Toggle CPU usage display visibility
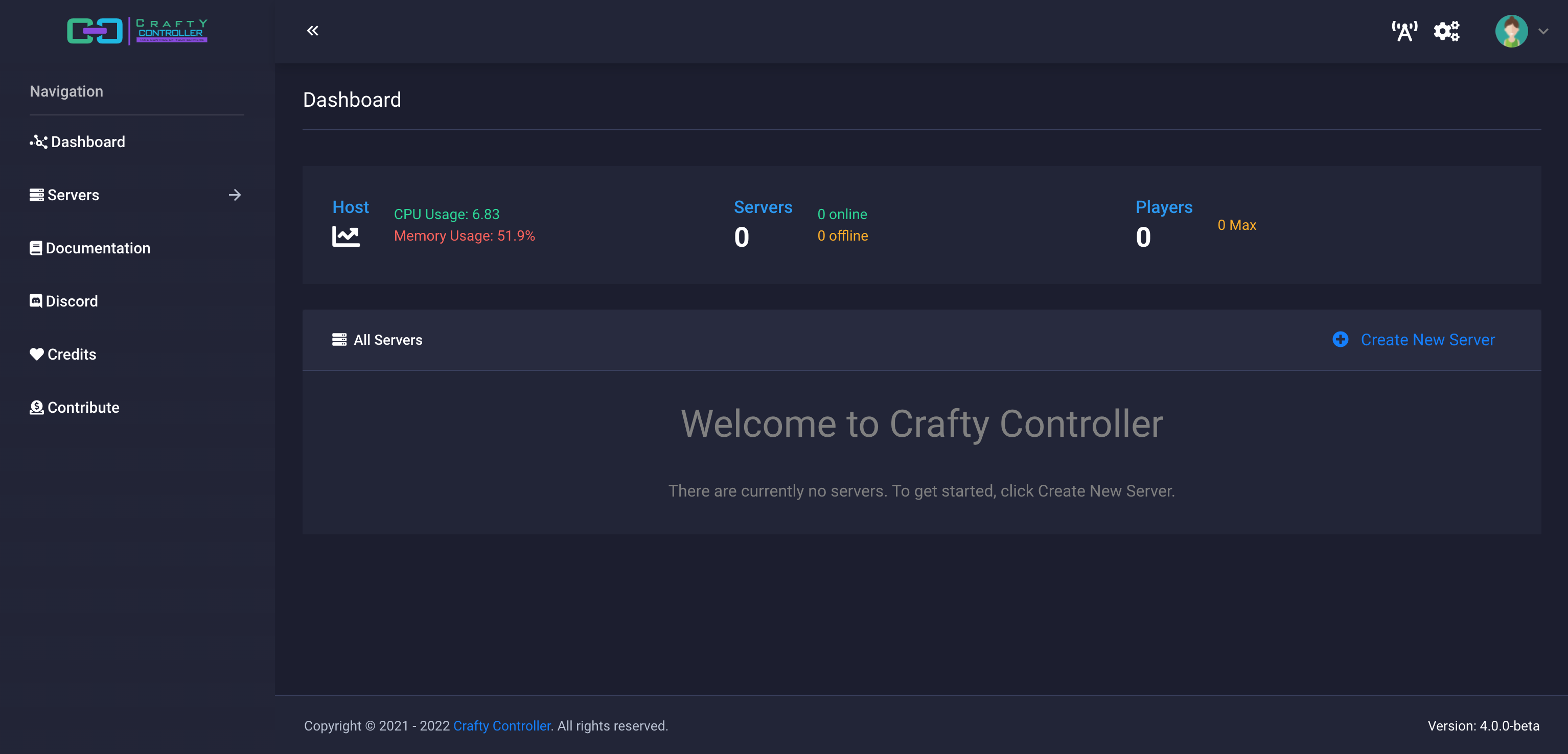 446,213
